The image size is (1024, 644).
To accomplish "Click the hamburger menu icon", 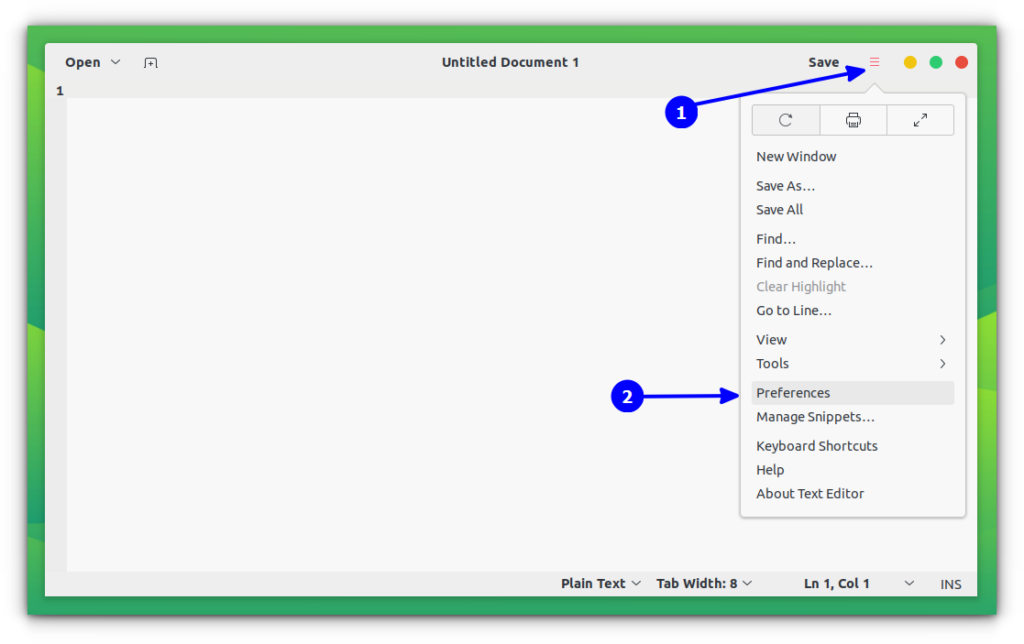I will pos(874,62).
